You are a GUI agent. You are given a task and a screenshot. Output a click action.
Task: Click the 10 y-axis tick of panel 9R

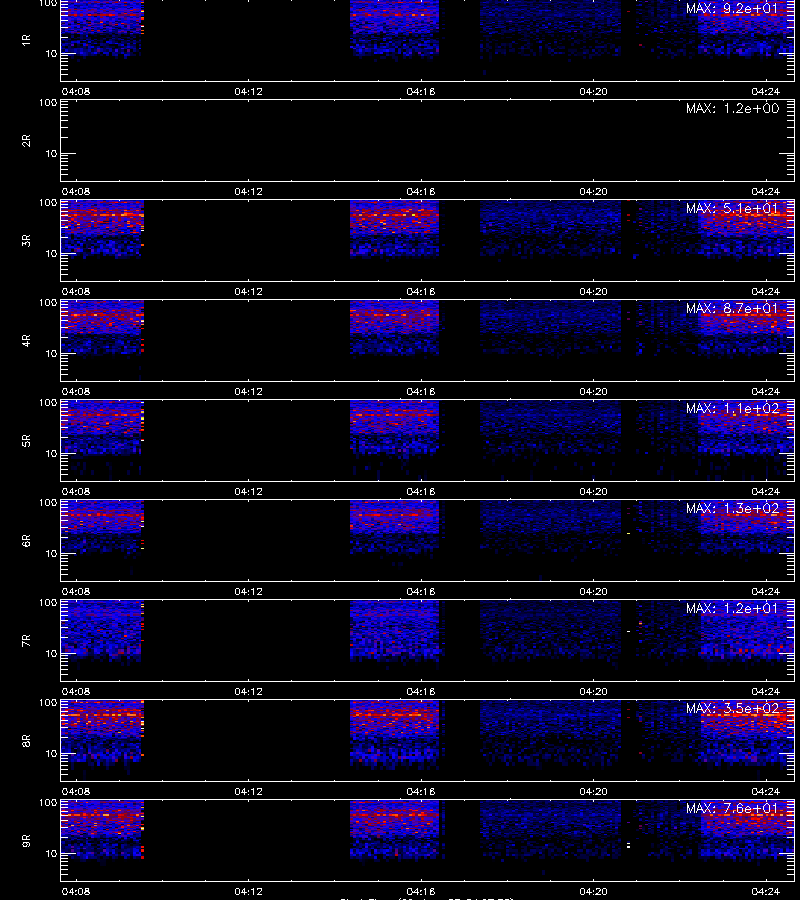51,854
